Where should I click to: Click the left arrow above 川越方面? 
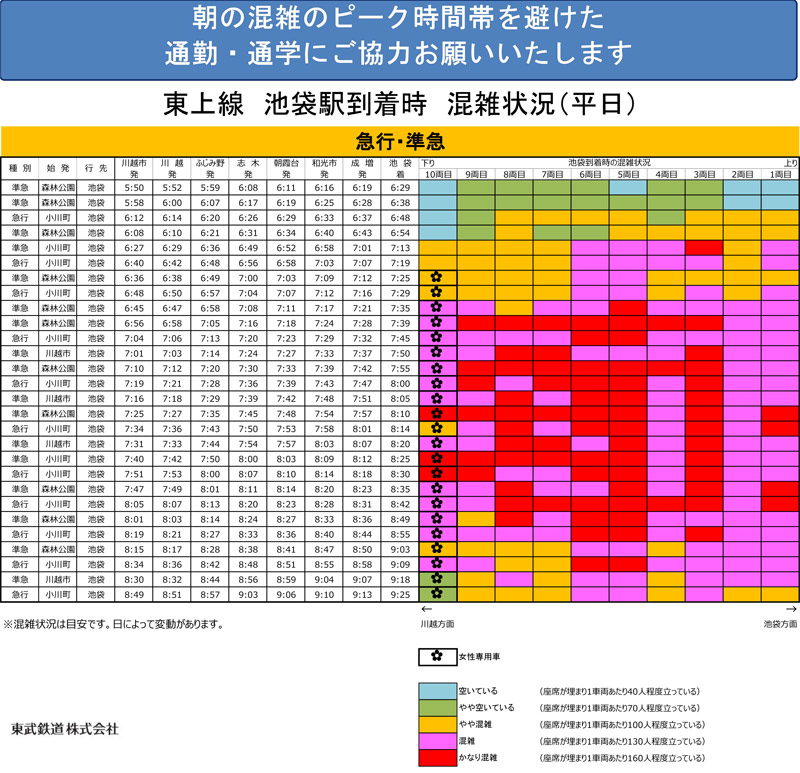(426, 608)
